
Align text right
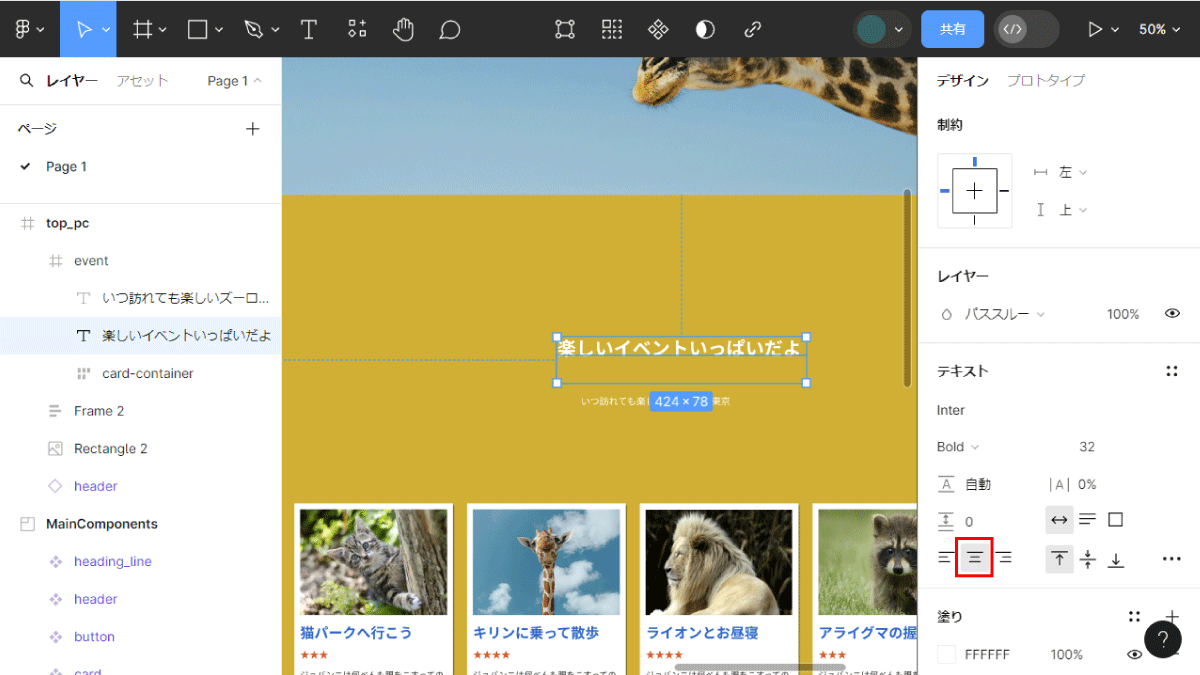(1004, 558)
